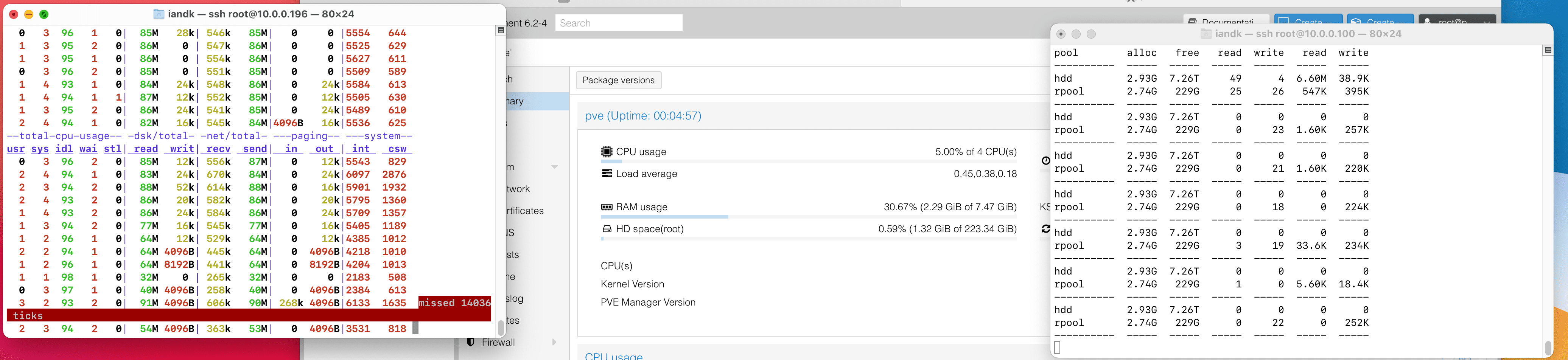Click the folder icon in the 10.0.0.196 terminal title
This screenshot has height=360, width=1568.
(158, 14)
